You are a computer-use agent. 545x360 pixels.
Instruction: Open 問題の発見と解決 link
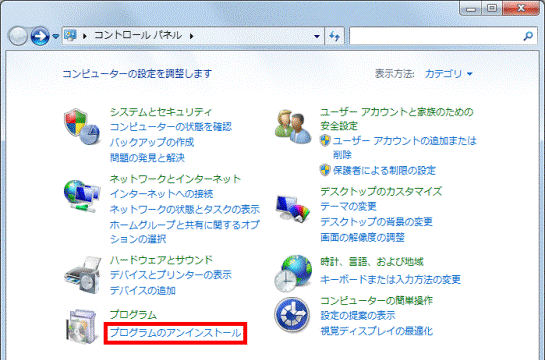tap(147, 157)
